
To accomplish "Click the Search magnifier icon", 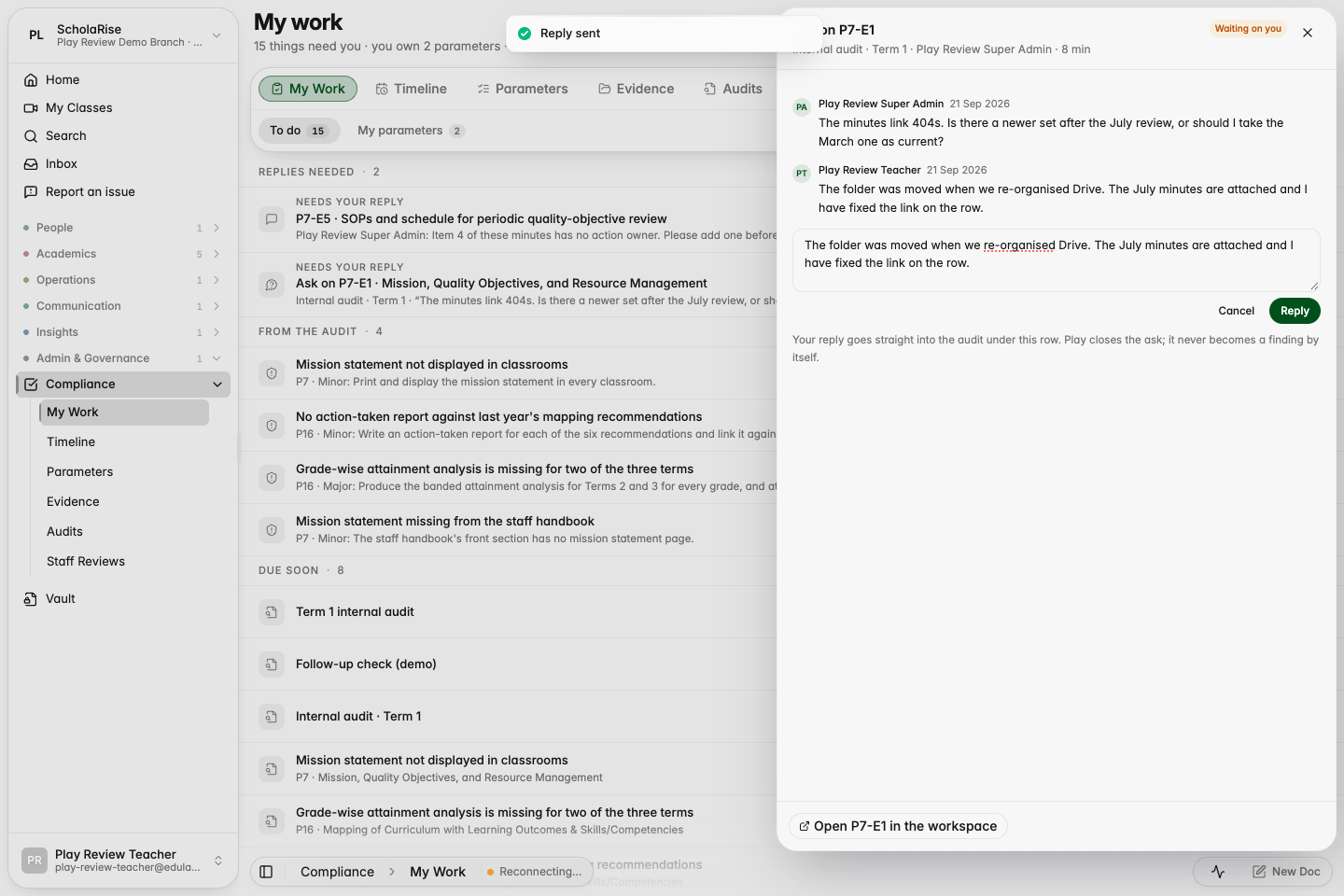I will (x=31, y=136).
